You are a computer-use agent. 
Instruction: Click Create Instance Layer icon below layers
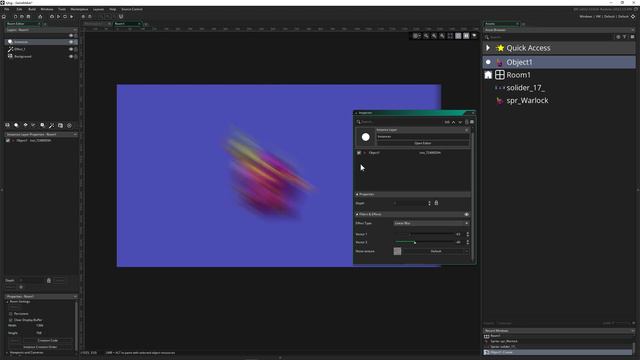coord(16,125)
